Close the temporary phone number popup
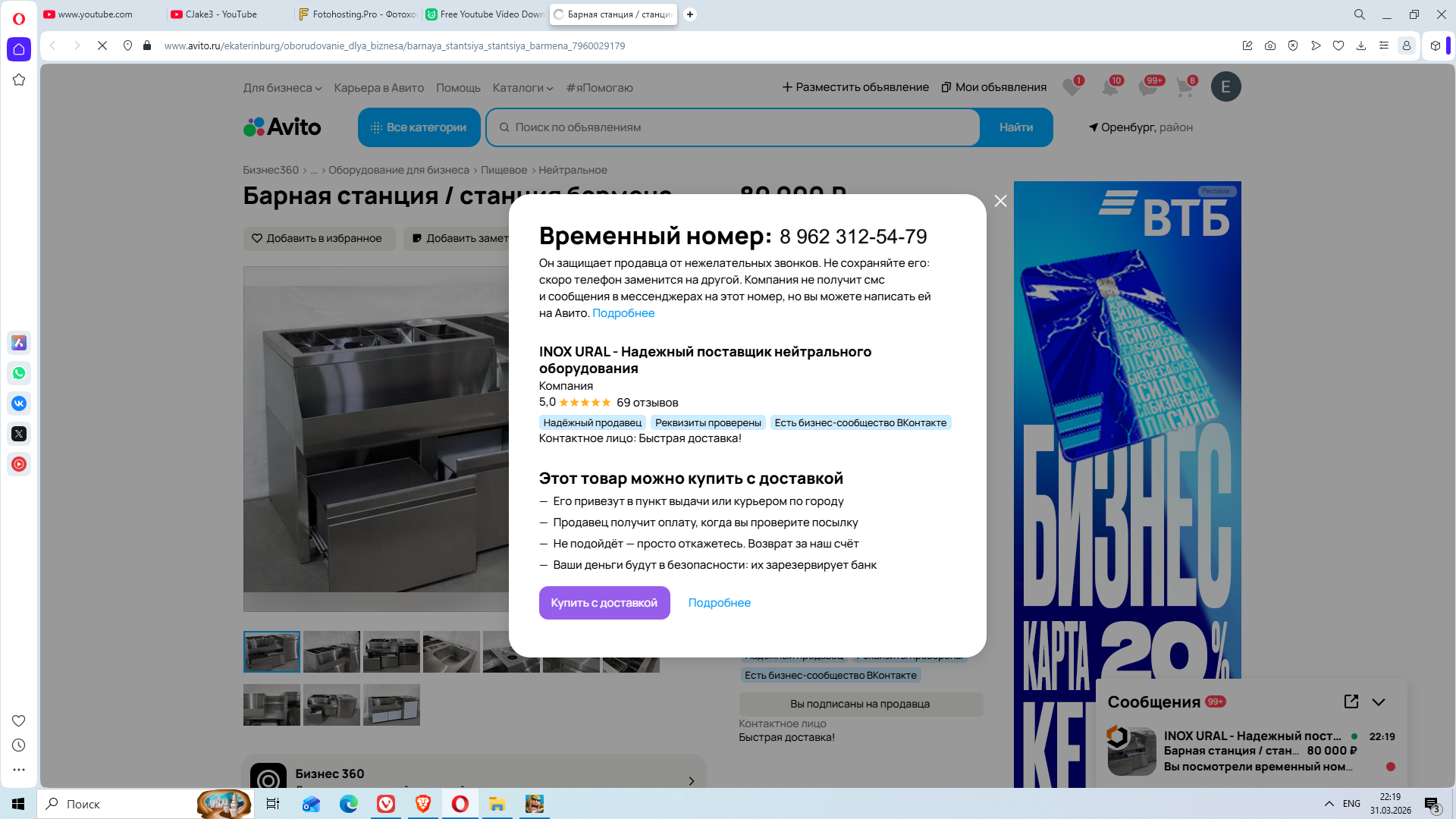1456x819 pixels. pos(1000,201)
